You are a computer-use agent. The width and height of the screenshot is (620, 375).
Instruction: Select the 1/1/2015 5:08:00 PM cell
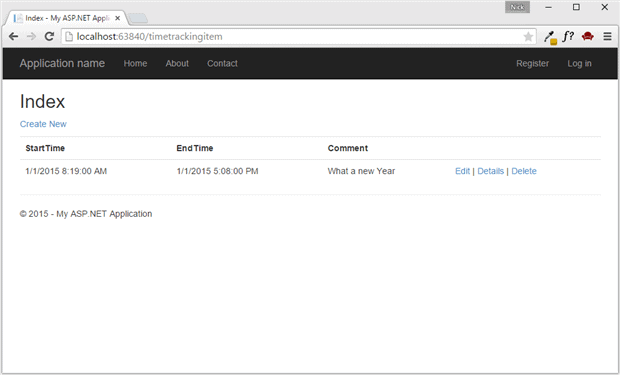(x=217, y=171)
